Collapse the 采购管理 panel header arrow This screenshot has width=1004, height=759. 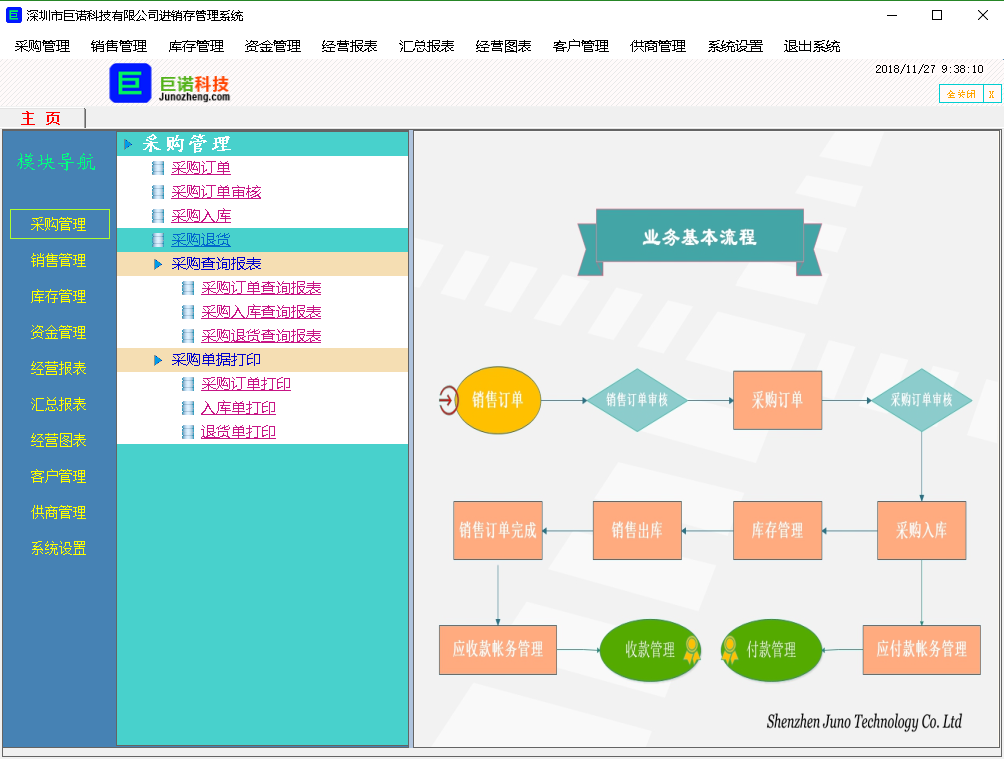[128, 144]
